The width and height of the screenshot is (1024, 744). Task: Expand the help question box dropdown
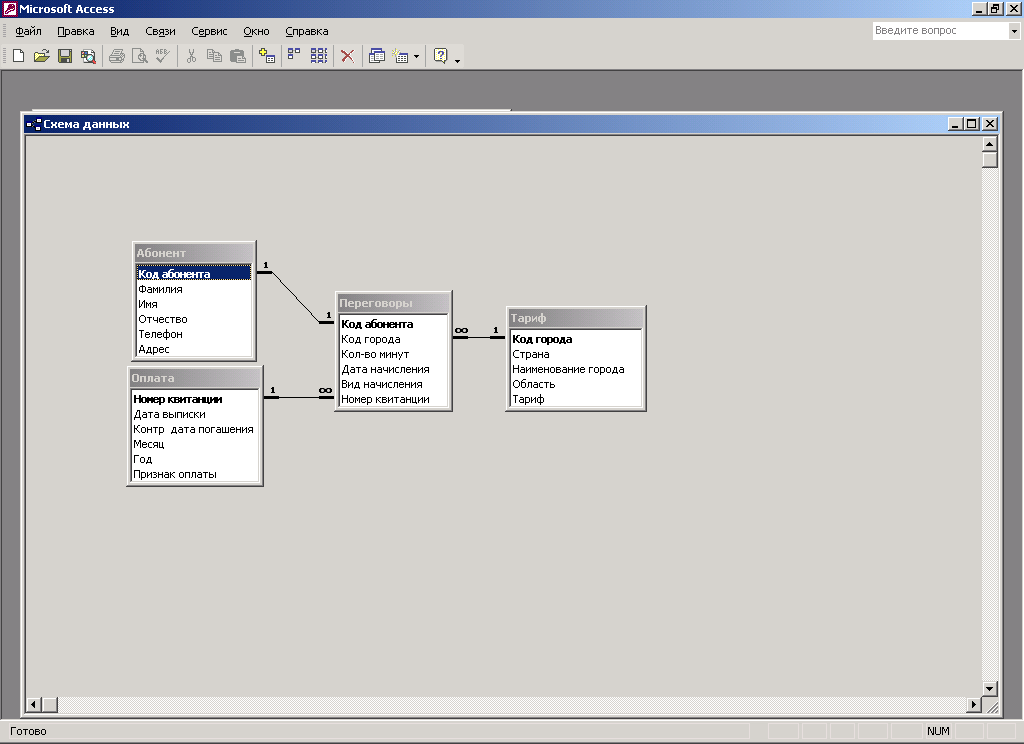[x=1013, y=31]
